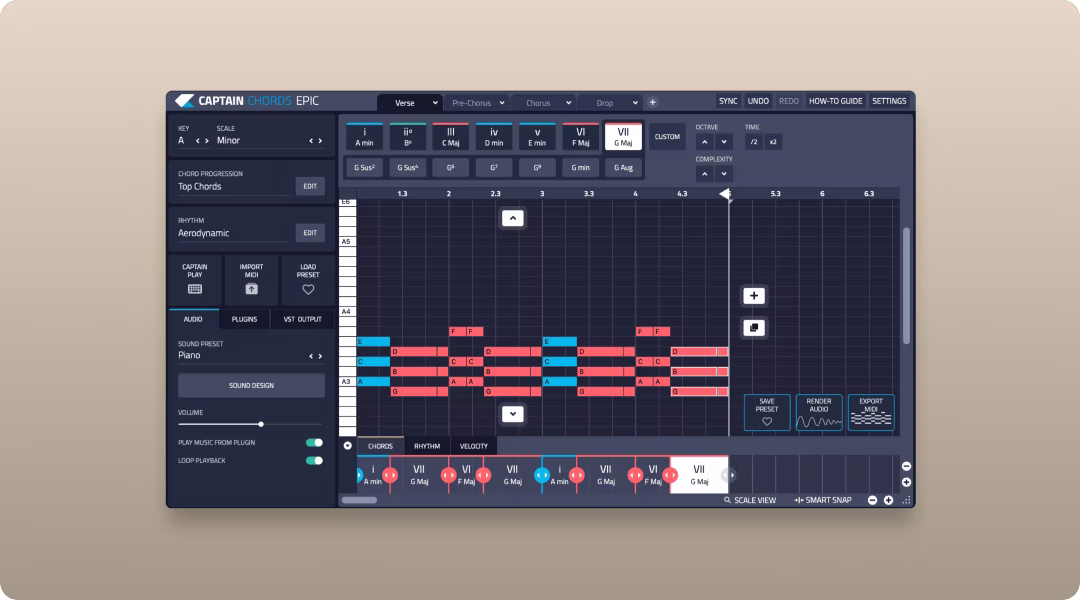Switch to previous scale

click(x=311, y=141)
